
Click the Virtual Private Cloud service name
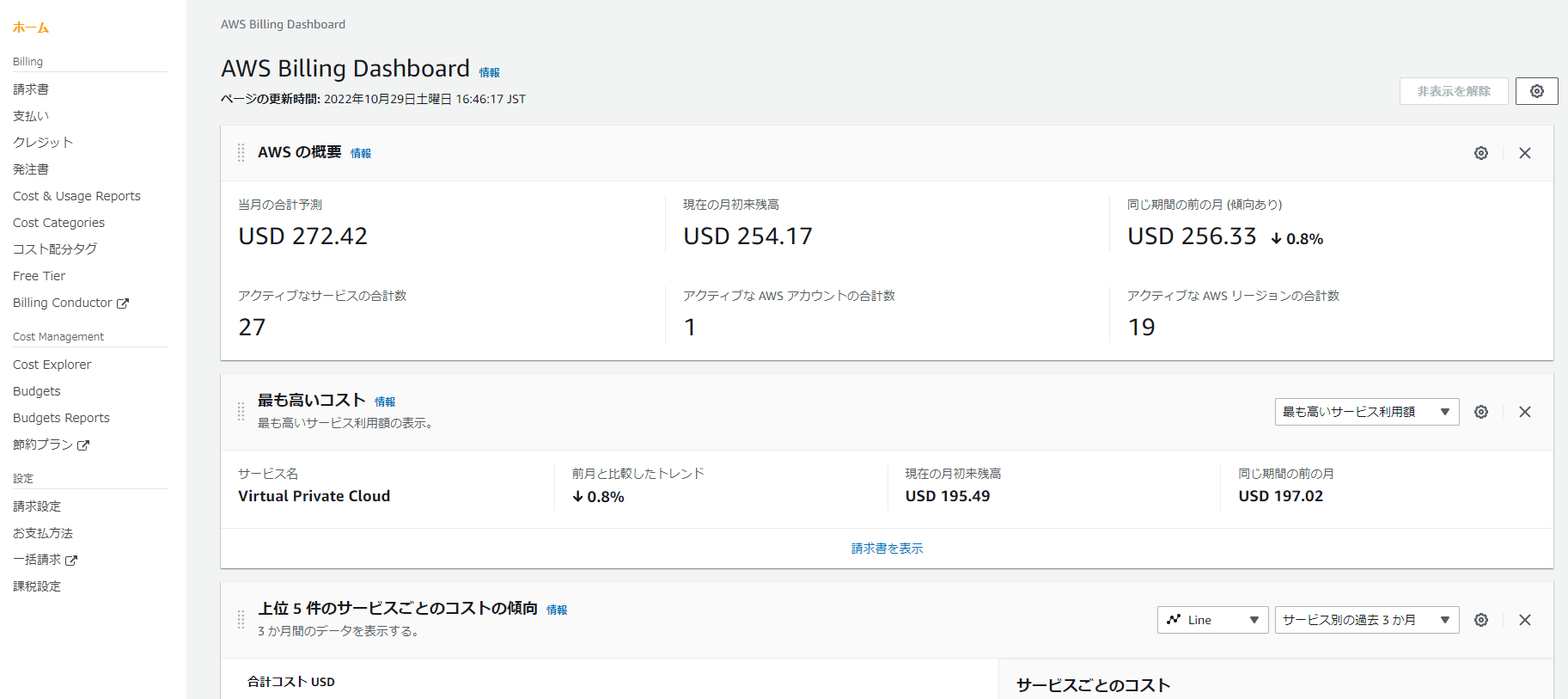[x=314, y=496]
